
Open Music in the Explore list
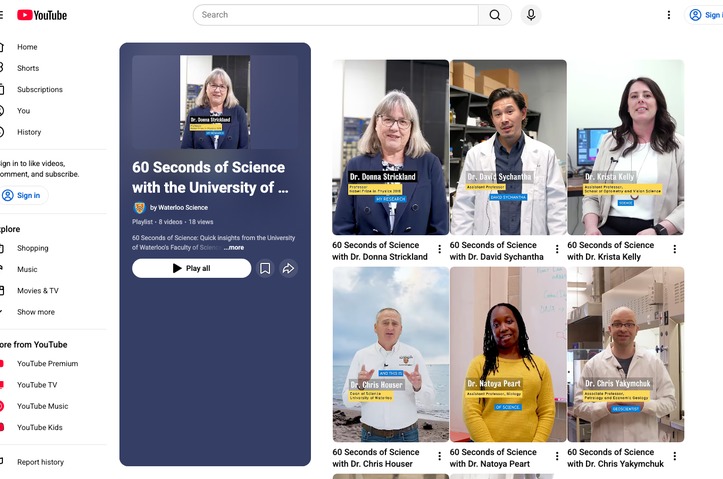pyautogui.click(x=28, y=269)
